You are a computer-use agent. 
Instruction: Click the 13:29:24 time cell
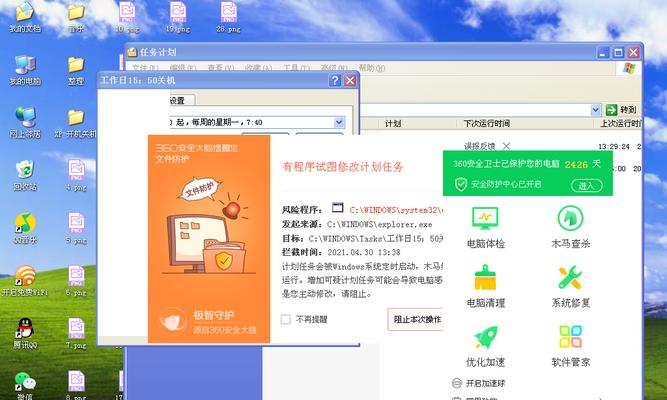[x=613, y=146]
